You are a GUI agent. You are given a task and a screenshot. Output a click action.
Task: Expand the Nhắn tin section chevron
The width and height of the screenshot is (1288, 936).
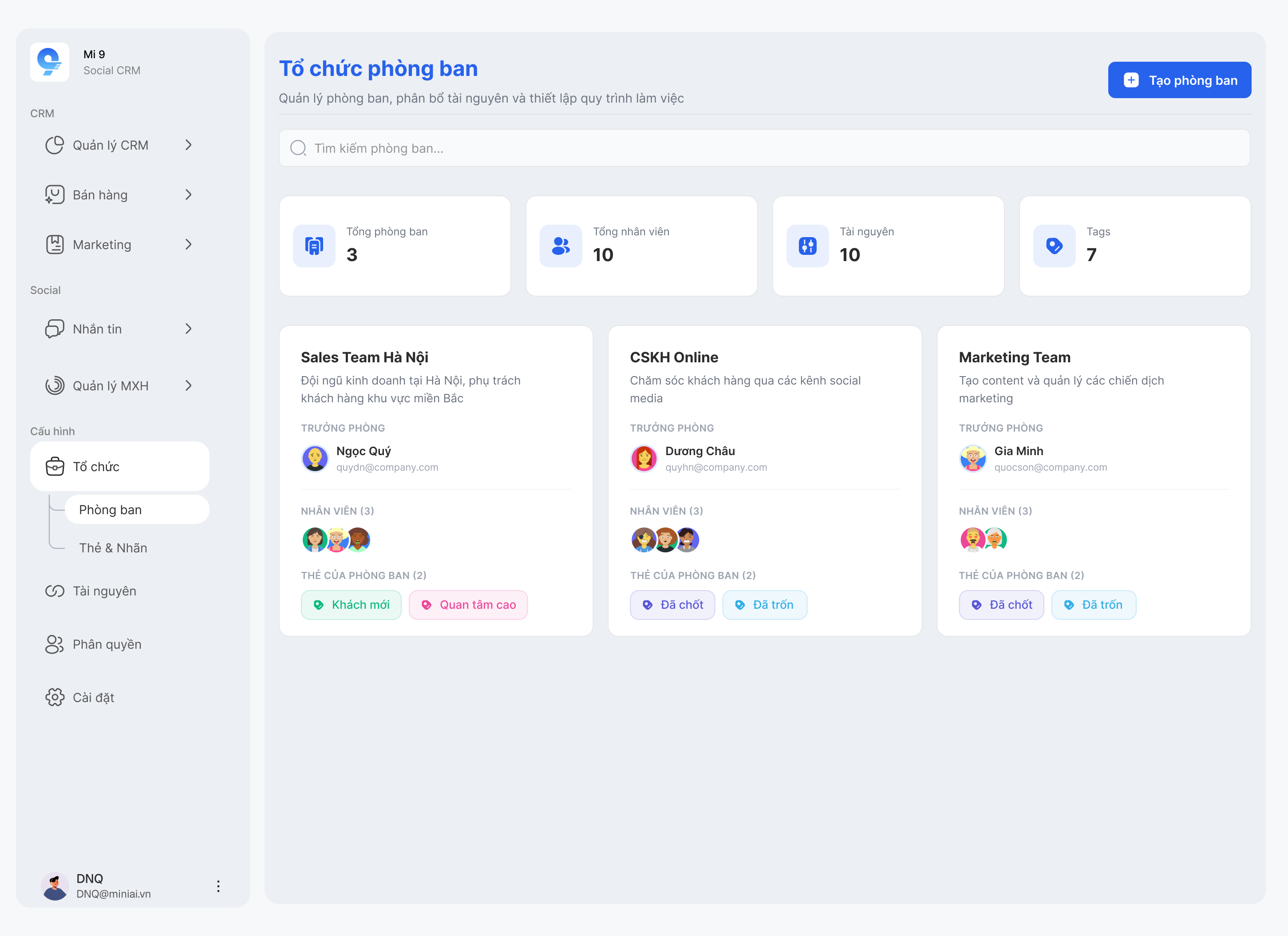pyautogui.click(x=189, y=329)
